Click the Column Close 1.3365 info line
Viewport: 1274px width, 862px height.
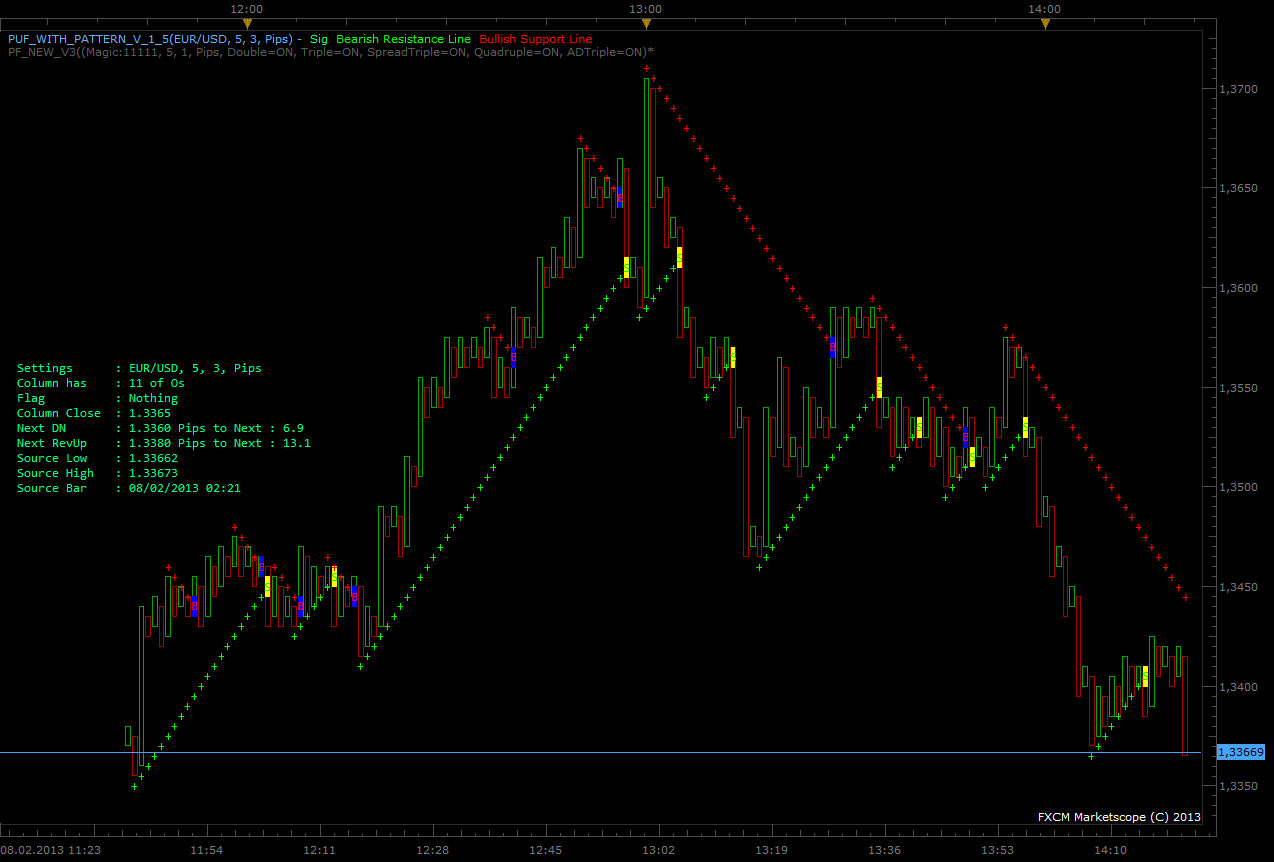(x=94, y=413)
